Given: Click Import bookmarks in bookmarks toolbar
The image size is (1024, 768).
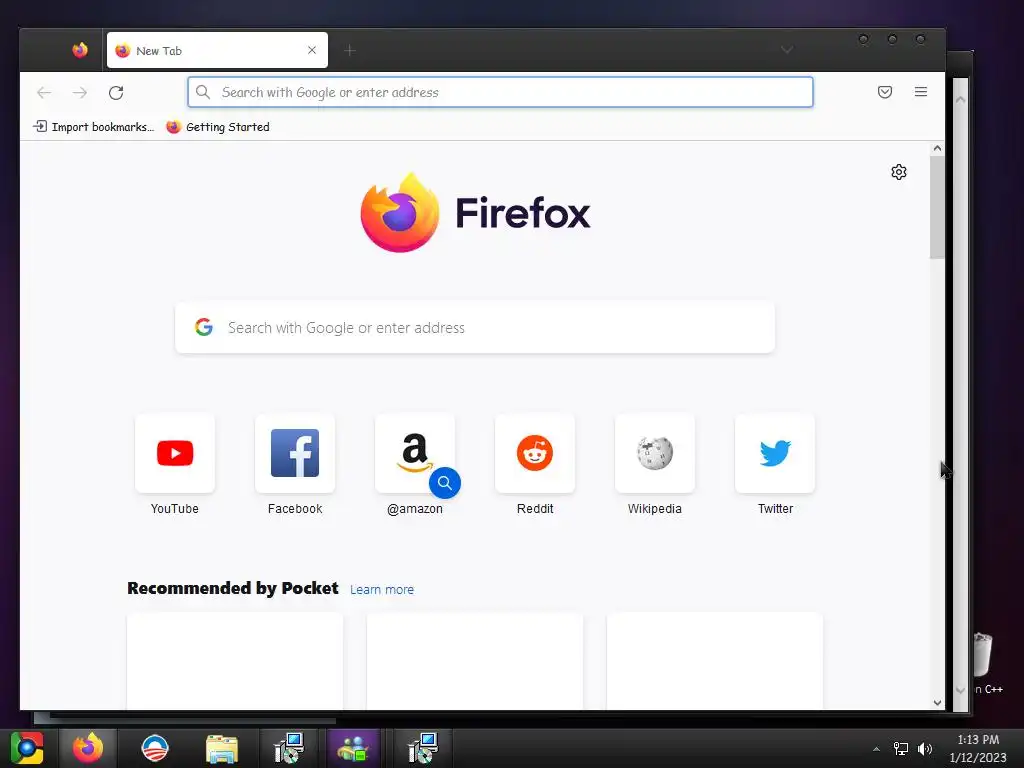Looking at the screenshot, I should pyautogui.click(x=94, y=127).
